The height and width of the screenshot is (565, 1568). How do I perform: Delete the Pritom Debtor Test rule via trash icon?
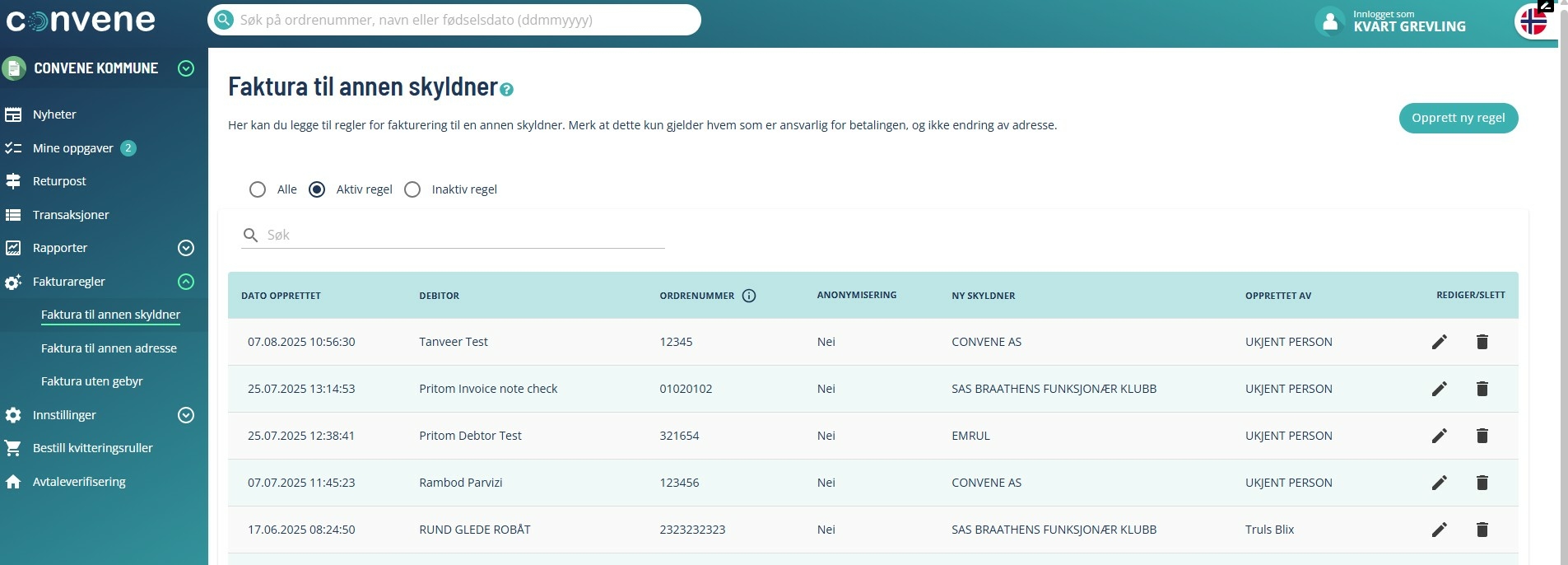click(x=1482, y=436)
